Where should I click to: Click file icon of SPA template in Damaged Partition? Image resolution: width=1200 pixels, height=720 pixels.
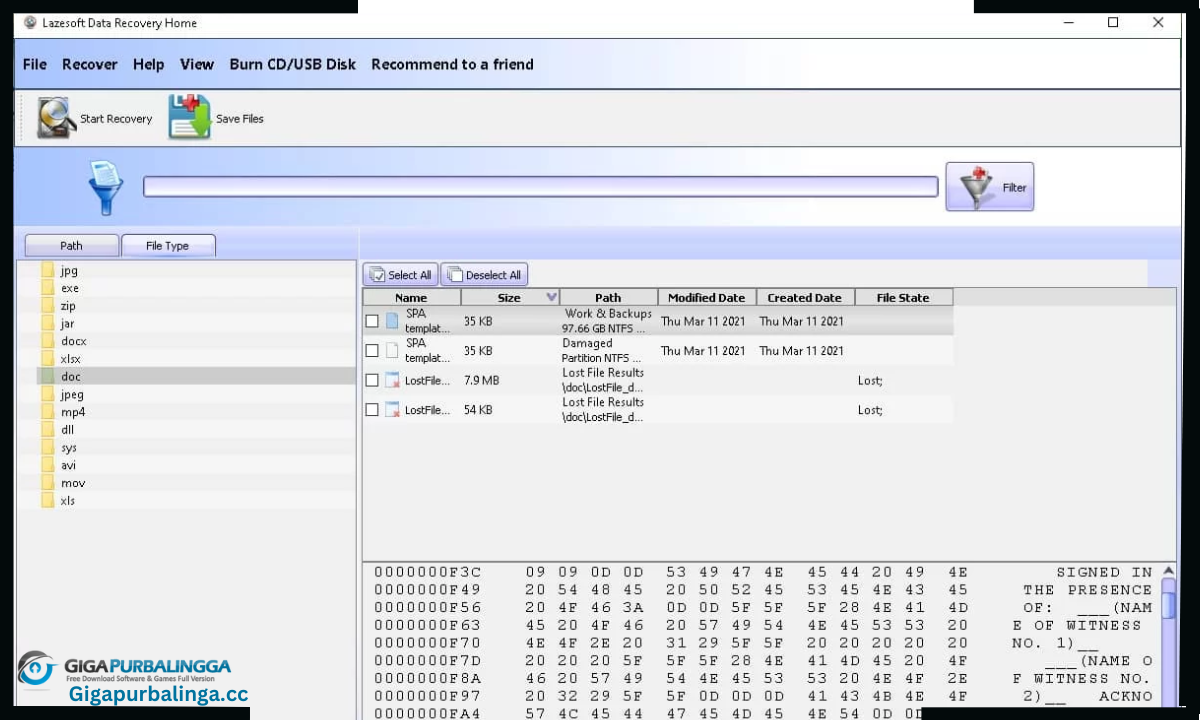tap(393, 351)
